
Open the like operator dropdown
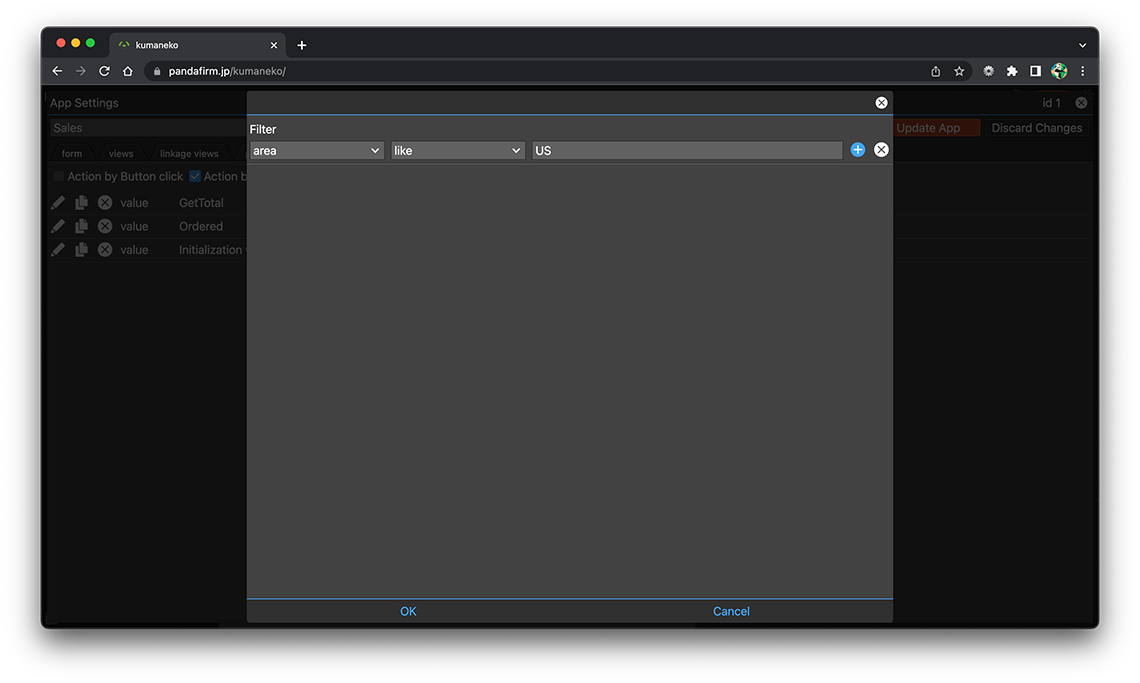tap(458, 150)
